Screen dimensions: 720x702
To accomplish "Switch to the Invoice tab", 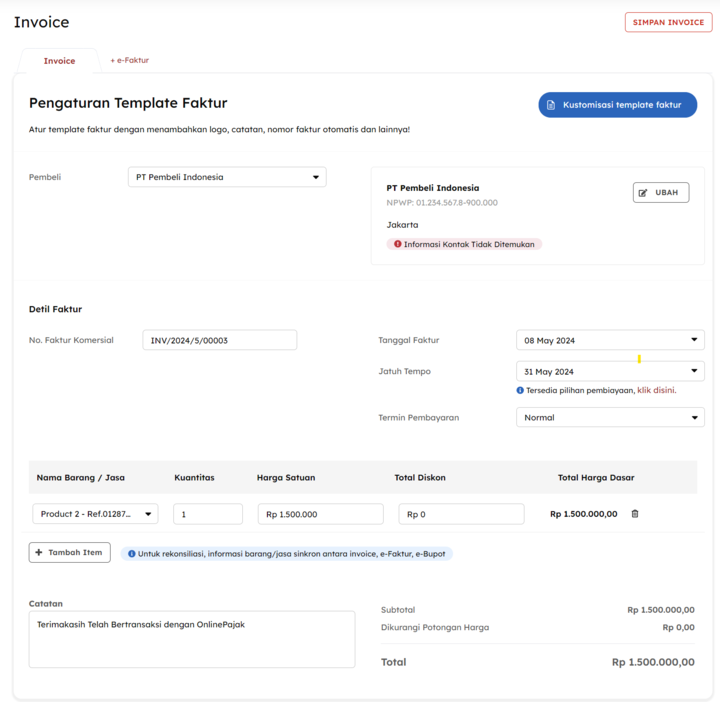I will coord(59,61).
